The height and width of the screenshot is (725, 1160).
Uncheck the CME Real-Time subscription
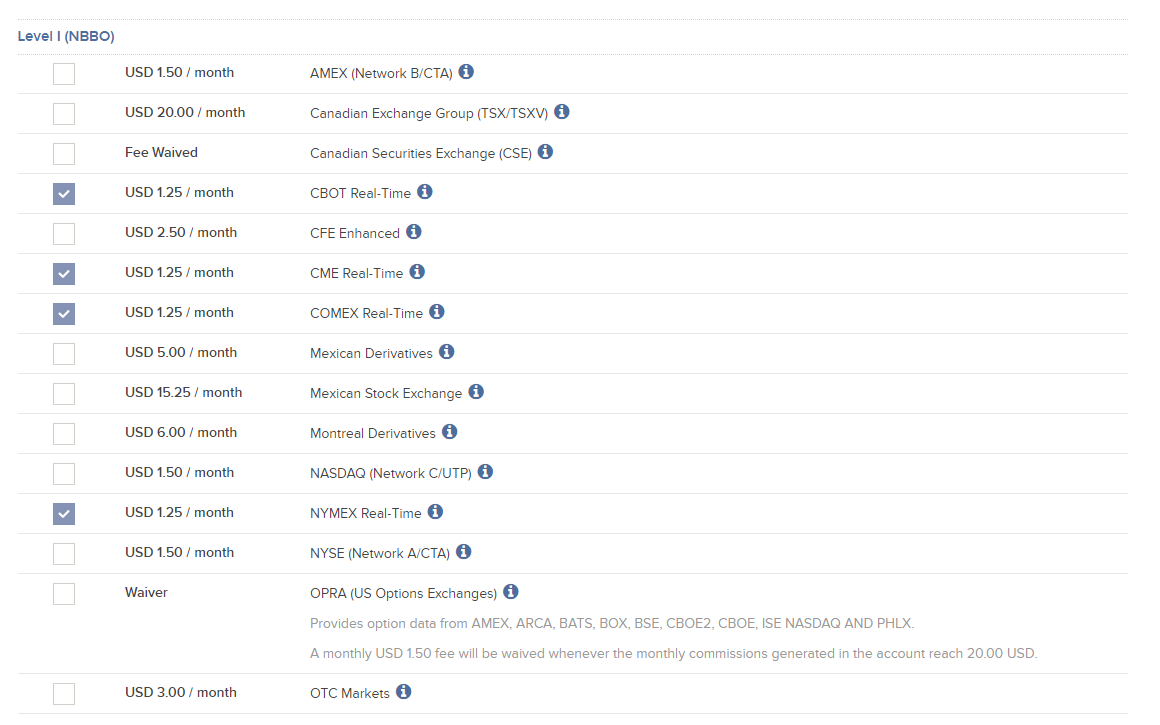tap(64, 274)
